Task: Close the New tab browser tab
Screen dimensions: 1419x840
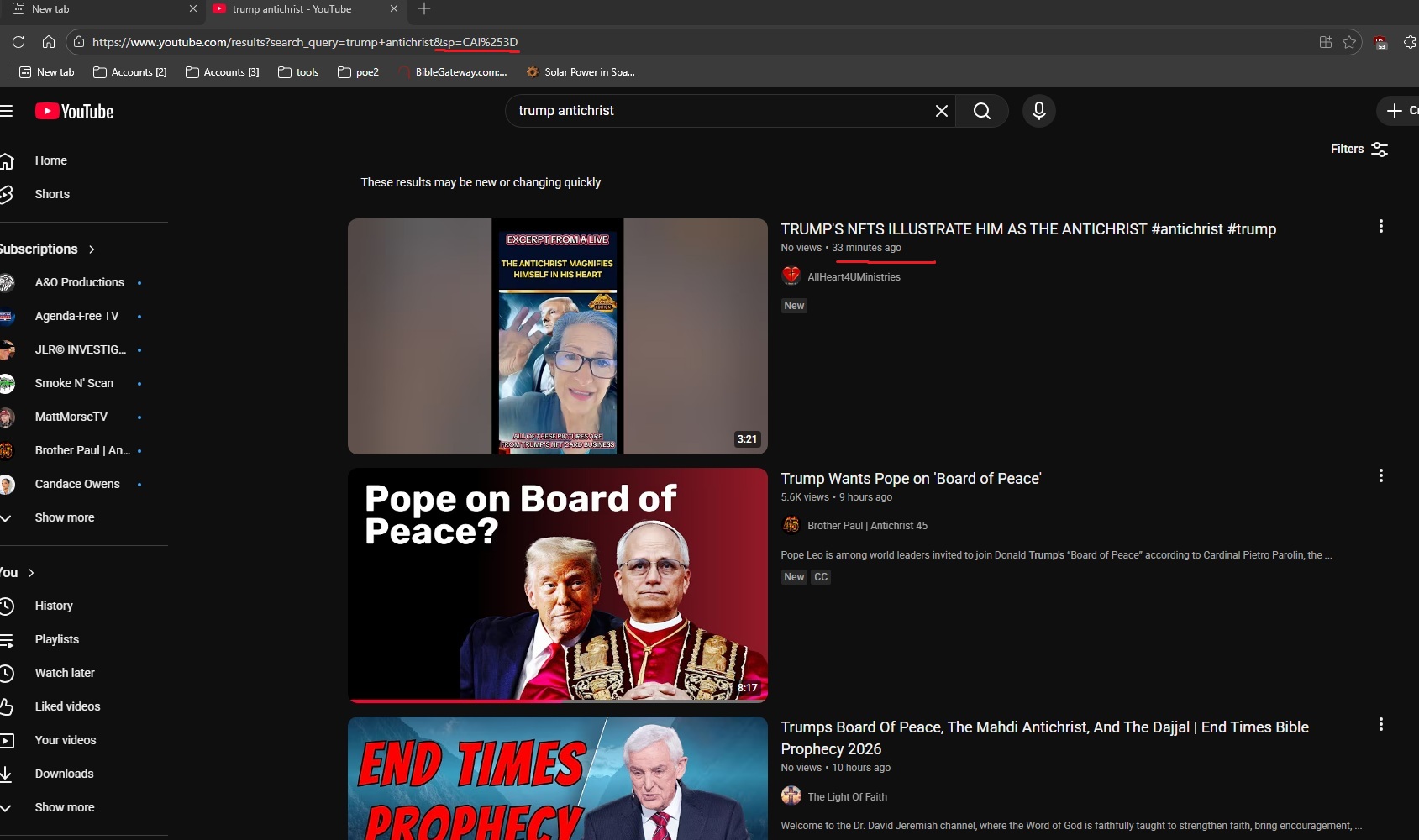Action: tap(193, 8)
